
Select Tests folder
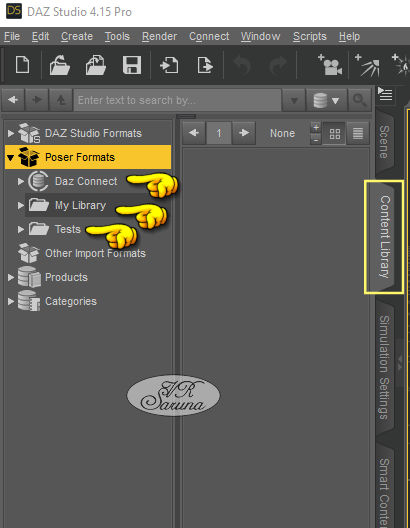point(68,229)
